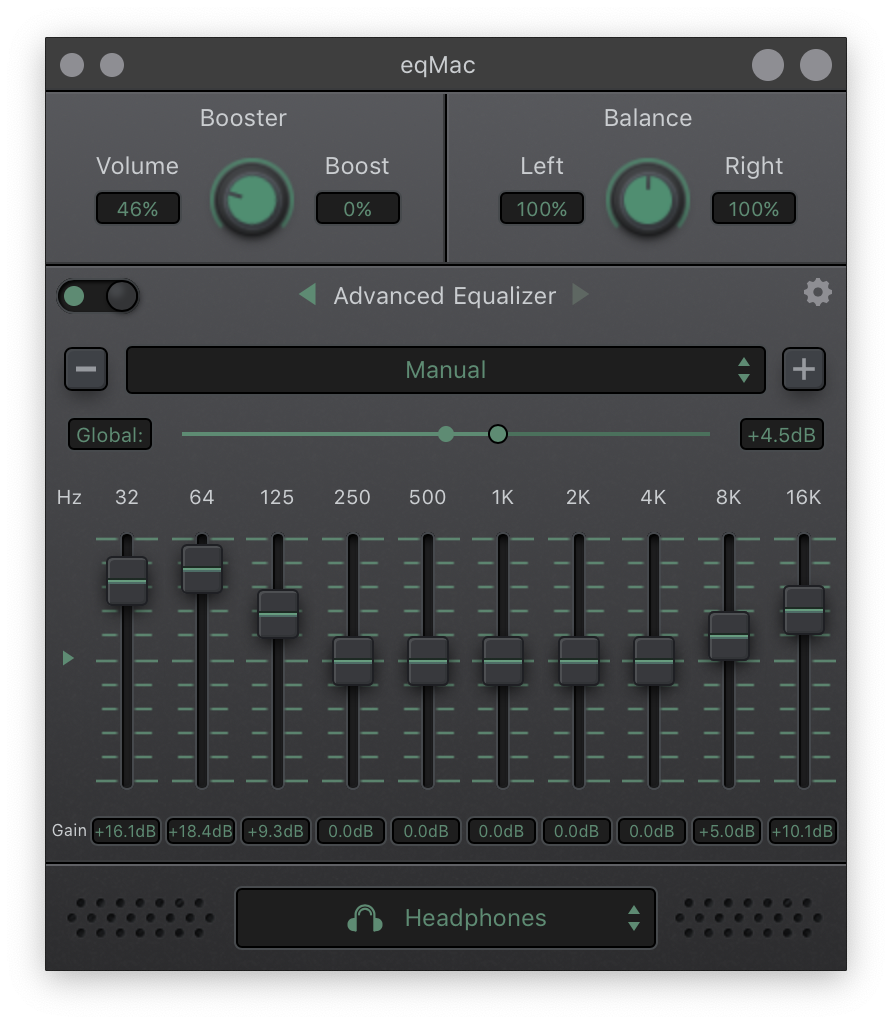Click the Balance heading

tap(648, 118)
